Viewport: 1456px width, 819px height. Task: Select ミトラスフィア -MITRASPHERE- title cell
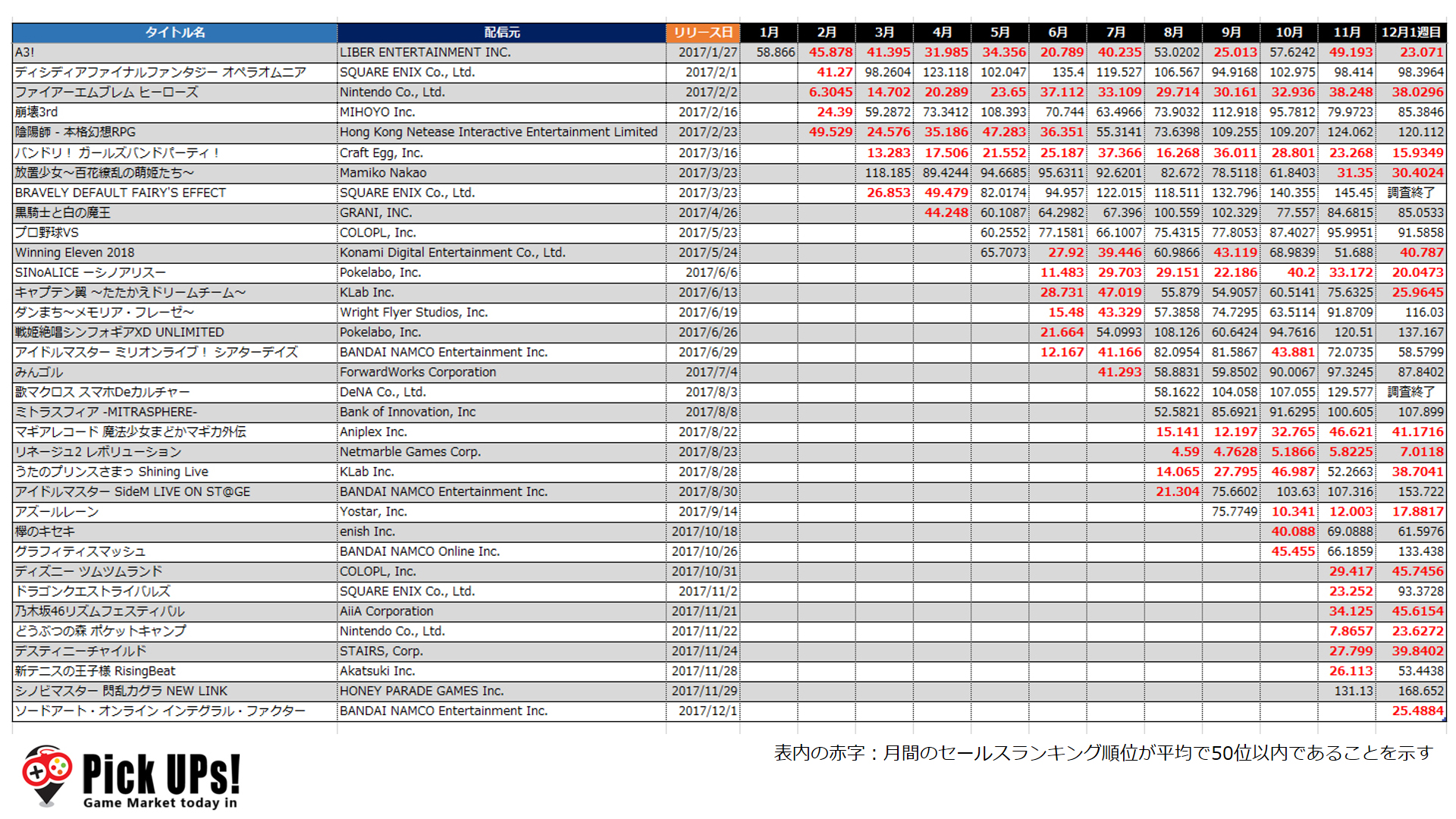[174, 412]
